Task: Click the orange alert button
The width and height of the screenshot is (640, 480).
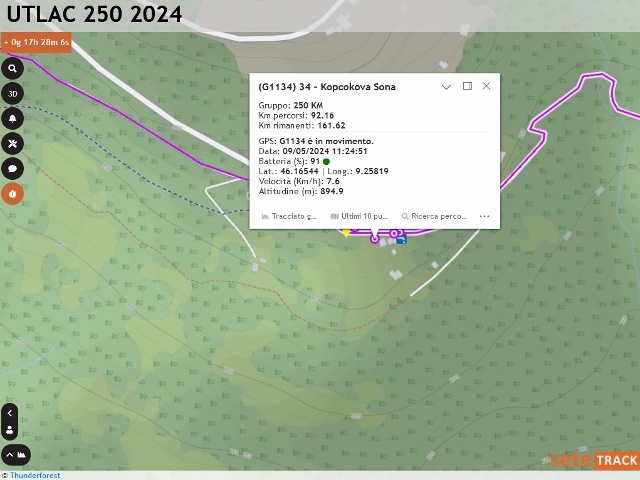Action: [x=12, y=193]
